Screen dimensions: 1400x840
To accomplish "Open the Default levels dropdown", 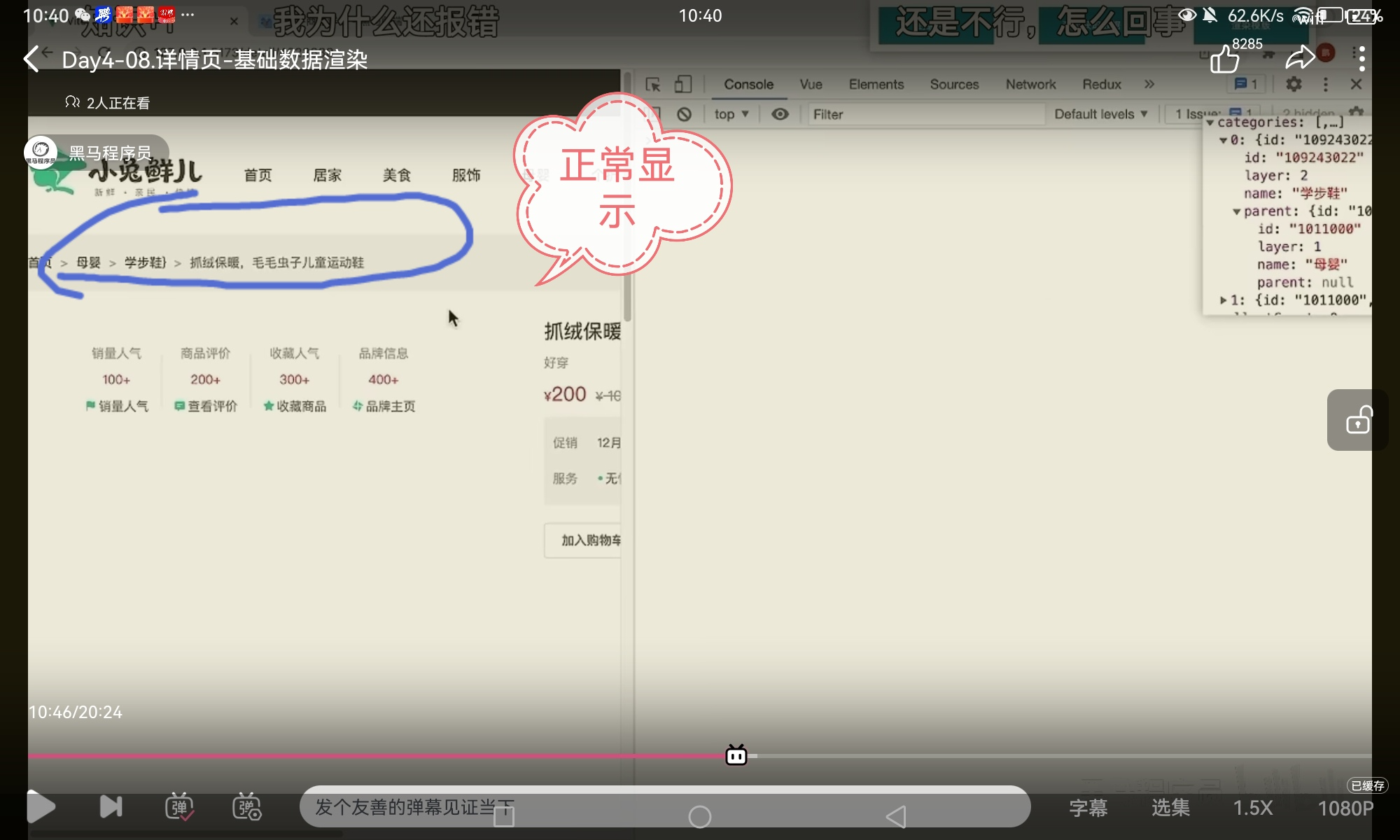I will pos(1100,114).
